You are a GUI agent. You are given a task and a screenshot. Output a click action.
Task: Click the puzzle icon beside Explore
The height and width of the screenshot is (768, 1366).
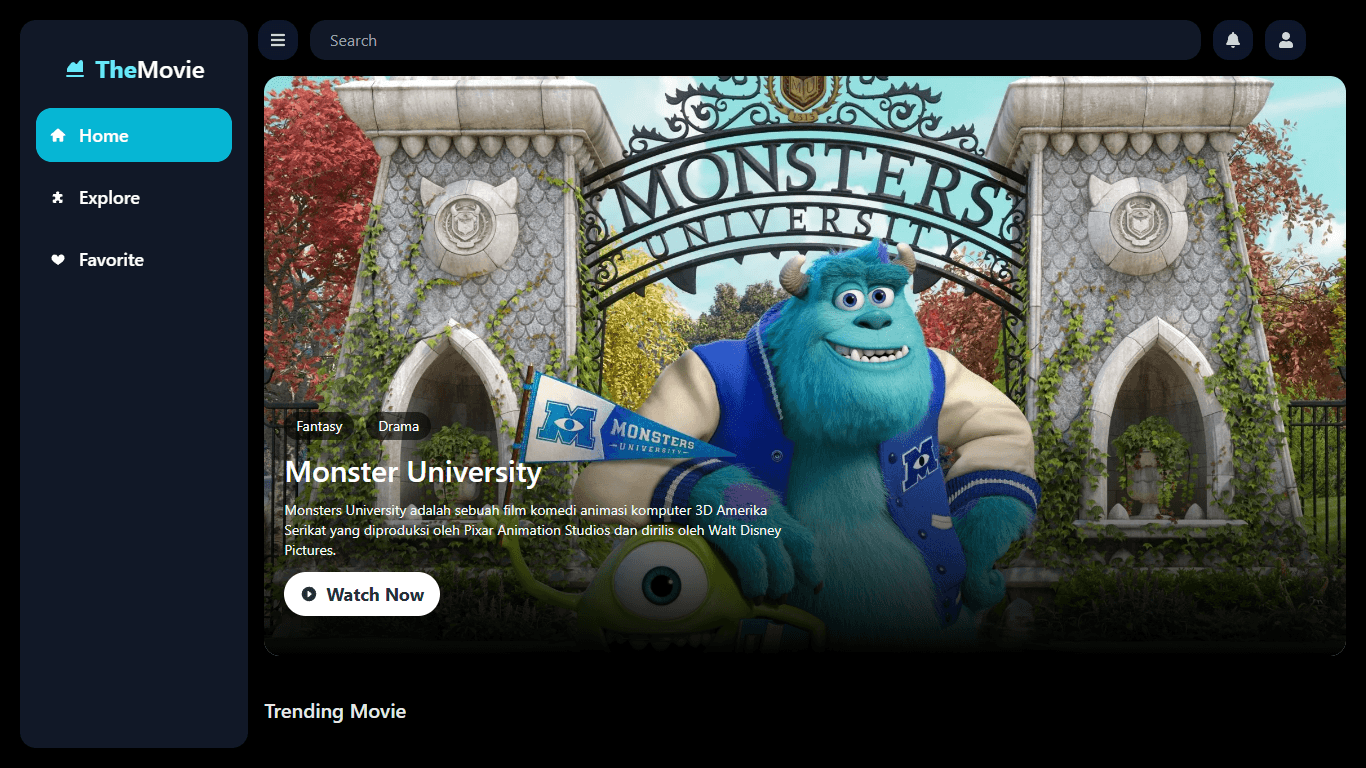tap(58, 197)
